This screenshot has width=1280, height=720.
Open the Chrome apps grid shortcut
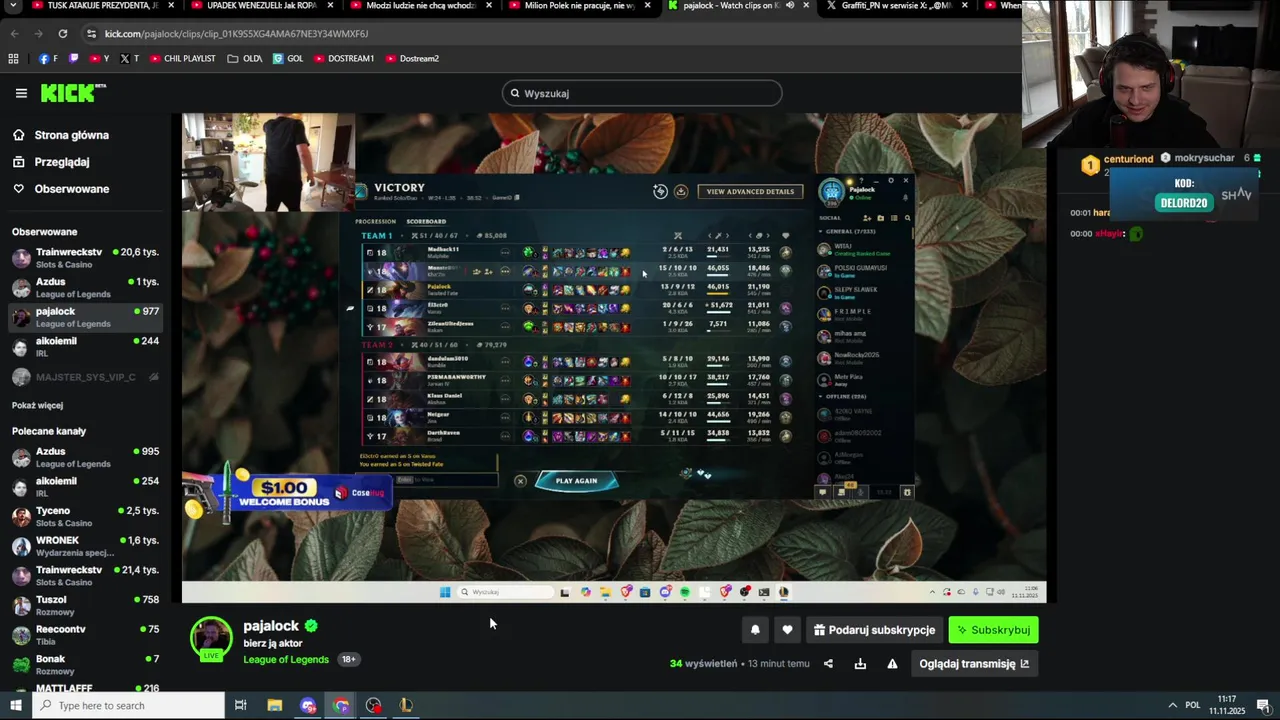[13, 58]
